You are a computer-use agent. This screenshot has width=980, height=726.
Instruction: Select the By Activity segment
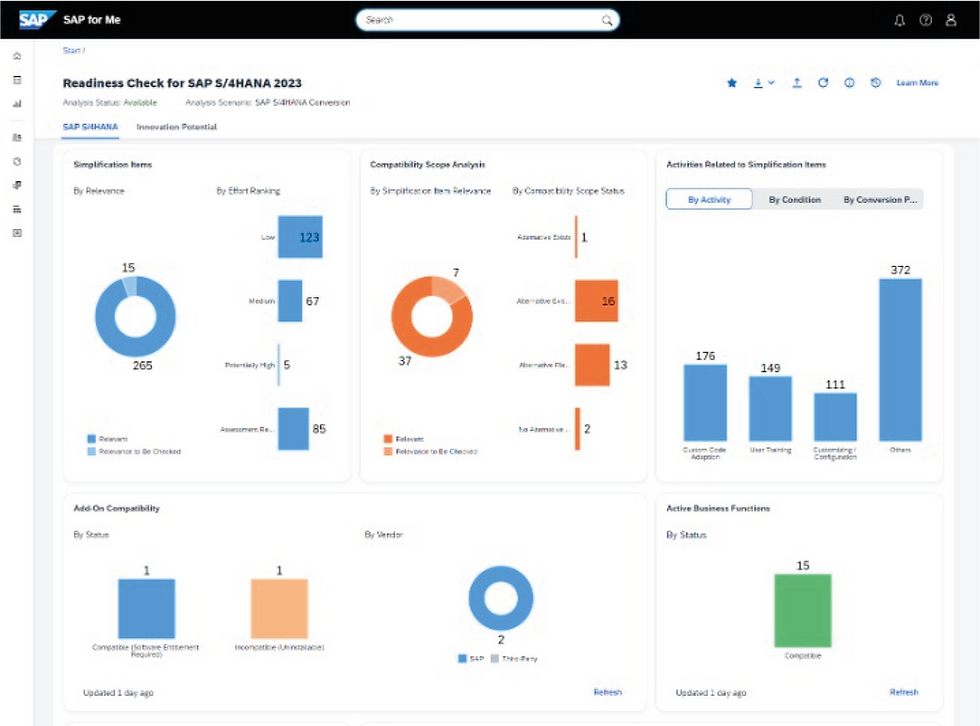709,199
